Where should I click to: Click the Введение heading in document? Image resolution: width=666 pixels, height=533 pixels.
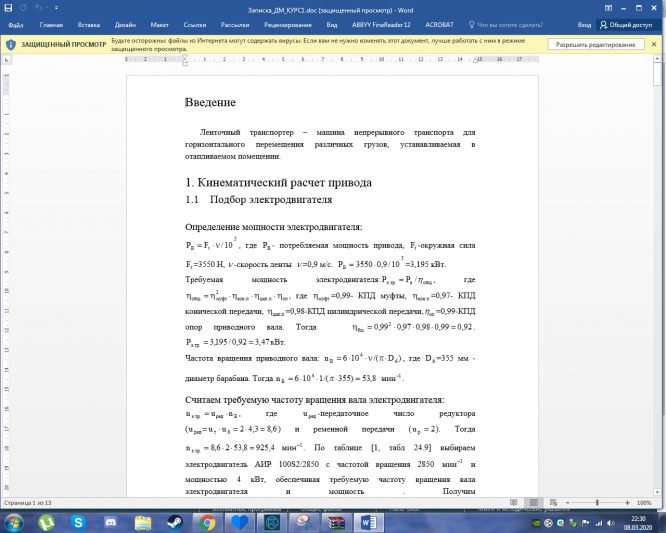pos(210,102)
